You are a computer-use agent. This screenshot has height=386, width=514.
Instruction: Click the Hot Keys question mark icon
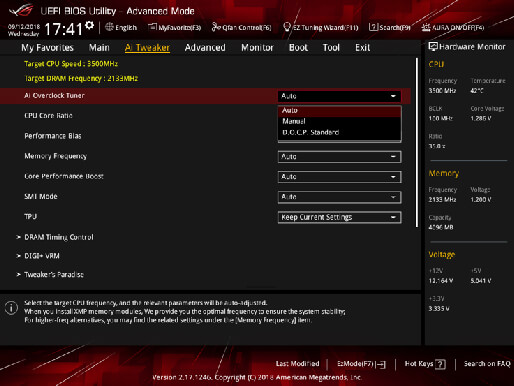(440, 364)
